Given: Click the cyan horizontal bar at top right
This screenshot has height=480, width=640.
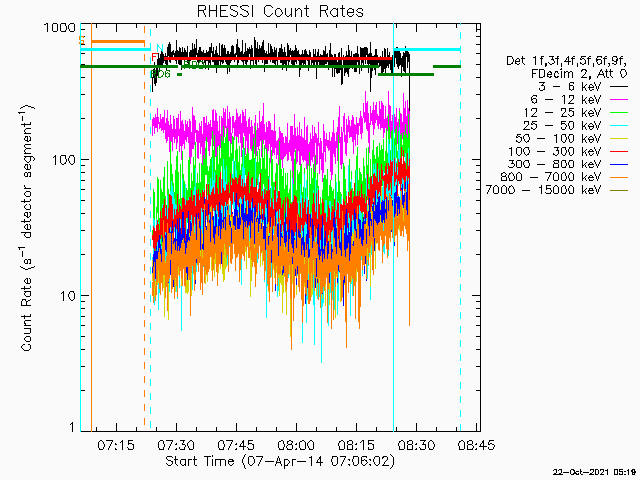Looking at the screenshot, I should pos(427,49).
